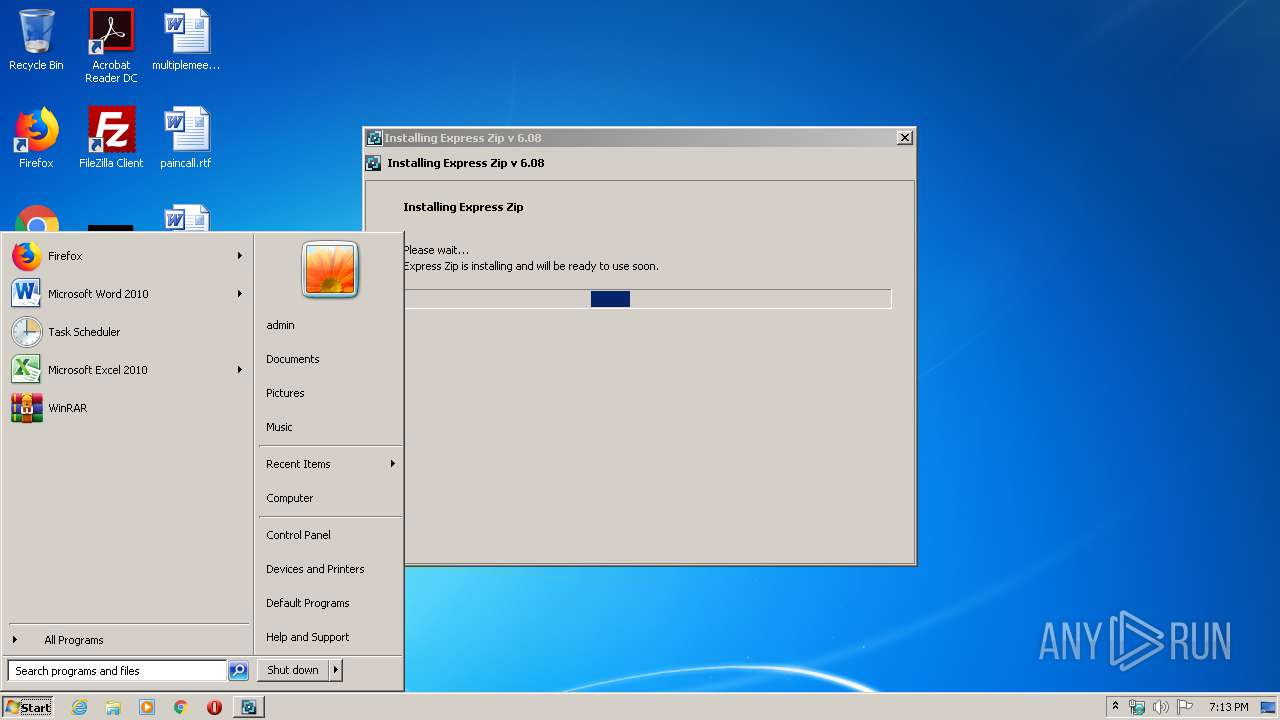Screen dimensions: 1280x720
Task: Open Acrobat Reader DC desktop shortcut
Action: [111, 46]
